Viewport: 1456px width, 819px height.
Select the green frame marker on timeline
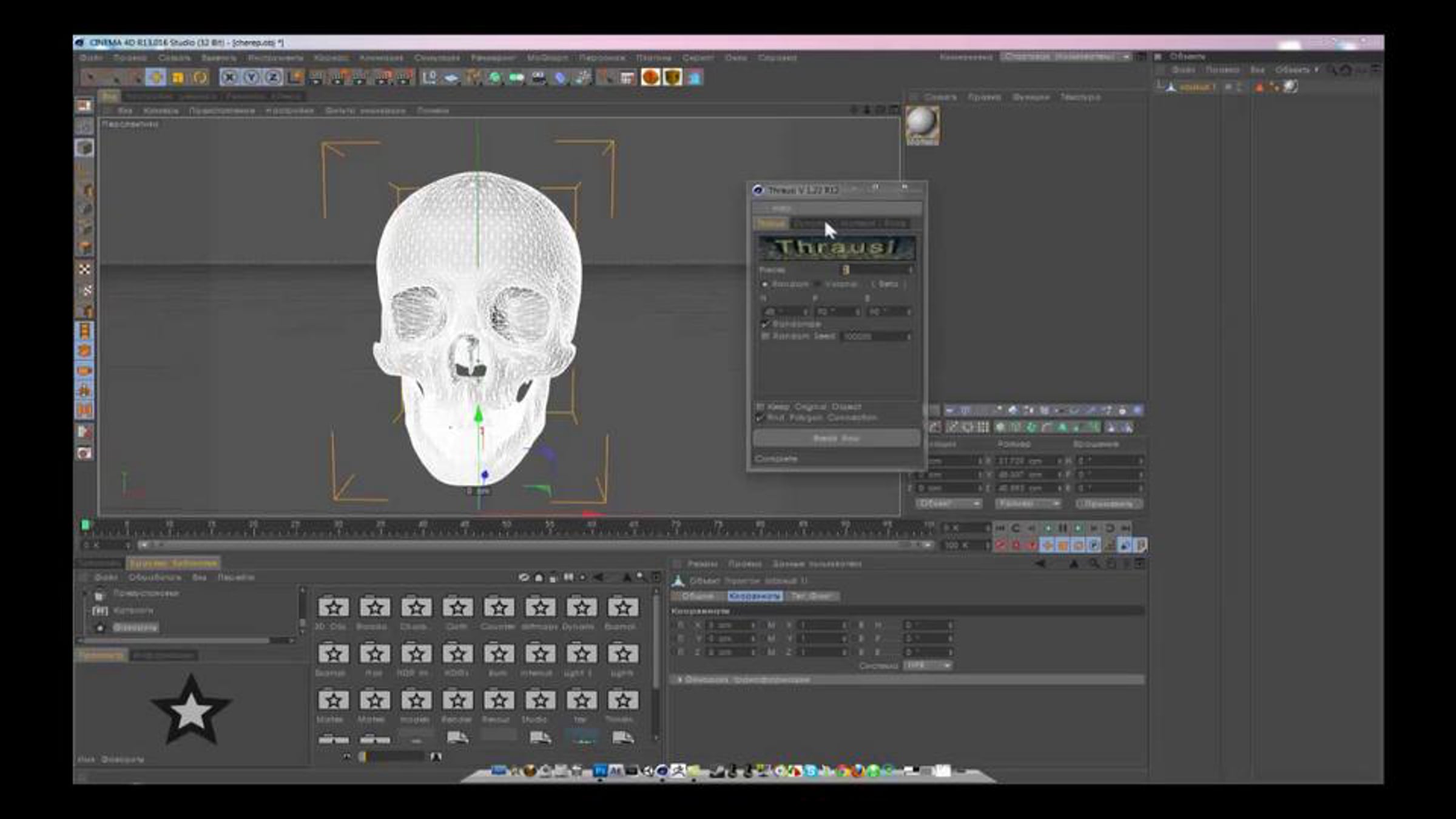point(86,525)
